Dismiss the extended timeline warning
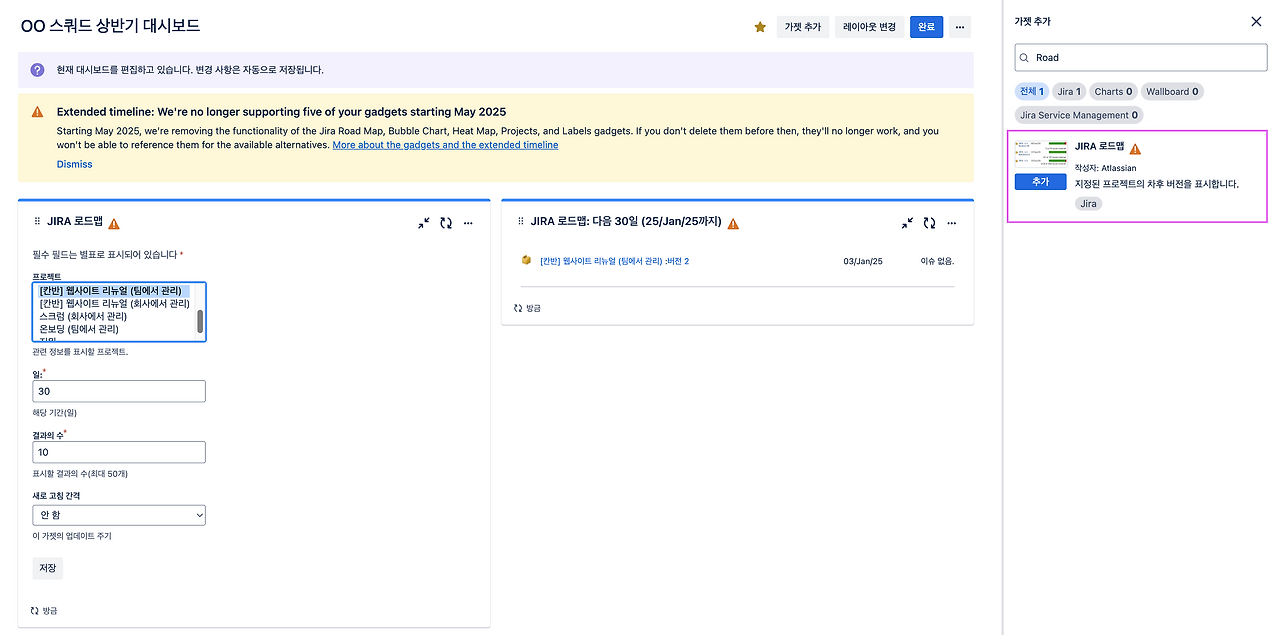 pos(74,164)
